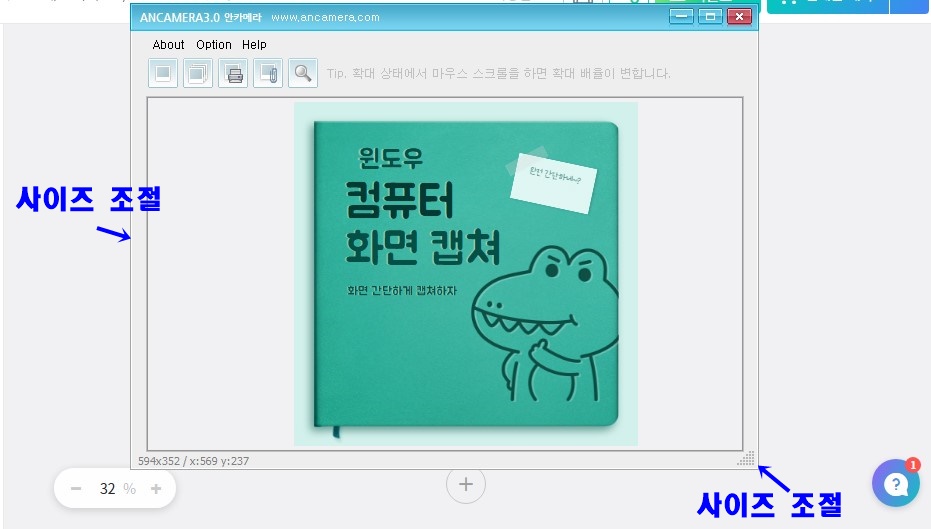Click the teal button behind the window

click(828, 6)
